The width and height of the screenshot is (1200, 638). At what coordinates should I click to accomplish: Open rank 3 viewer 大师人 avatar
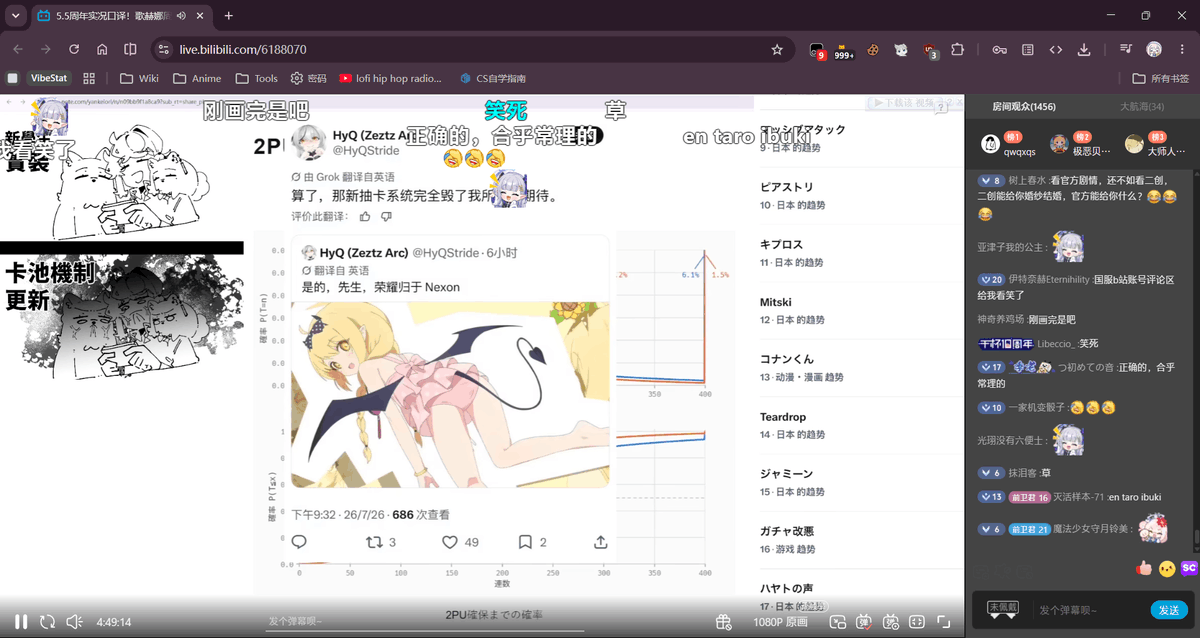[x=1134, y=144]
